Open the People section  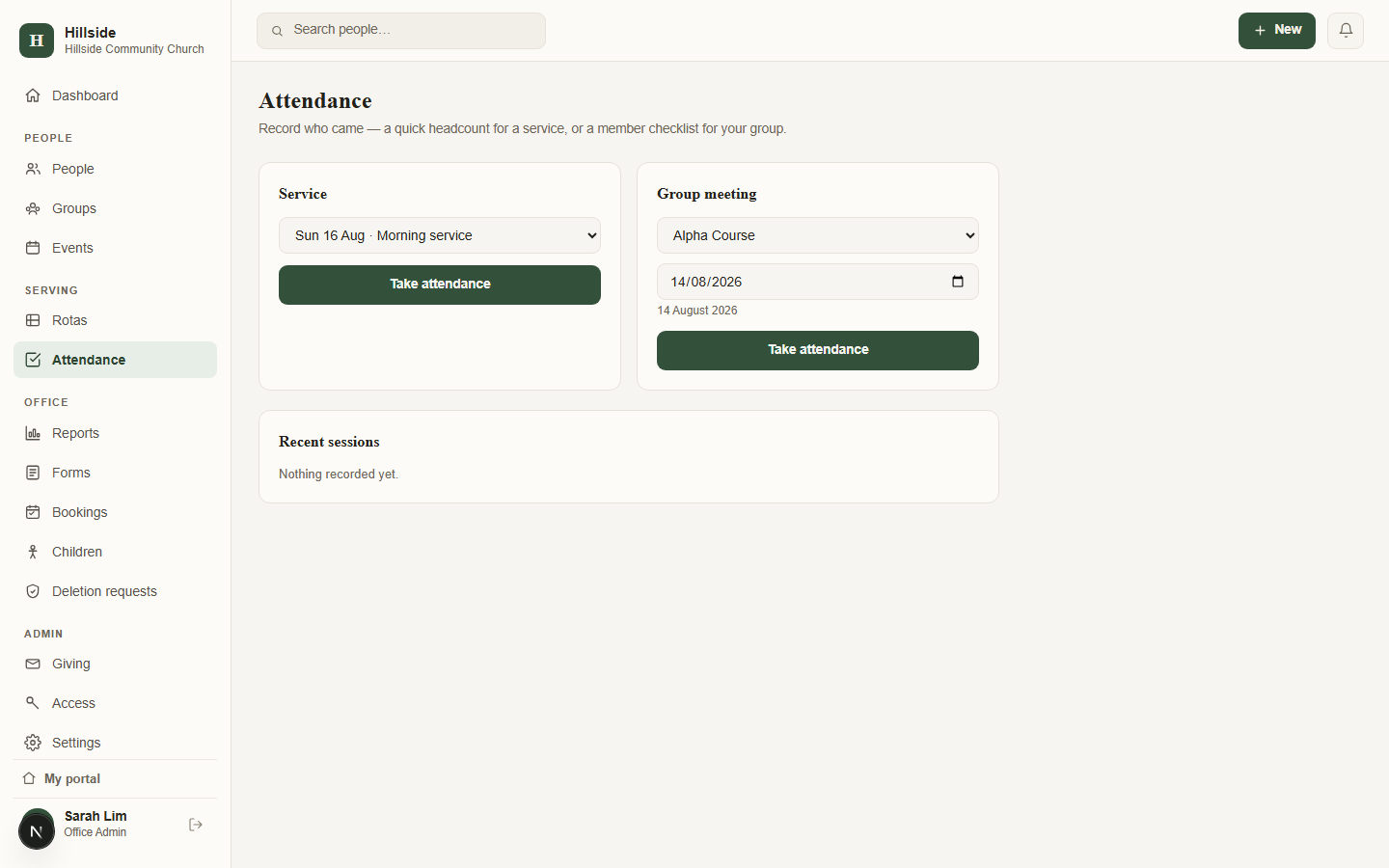115,169
